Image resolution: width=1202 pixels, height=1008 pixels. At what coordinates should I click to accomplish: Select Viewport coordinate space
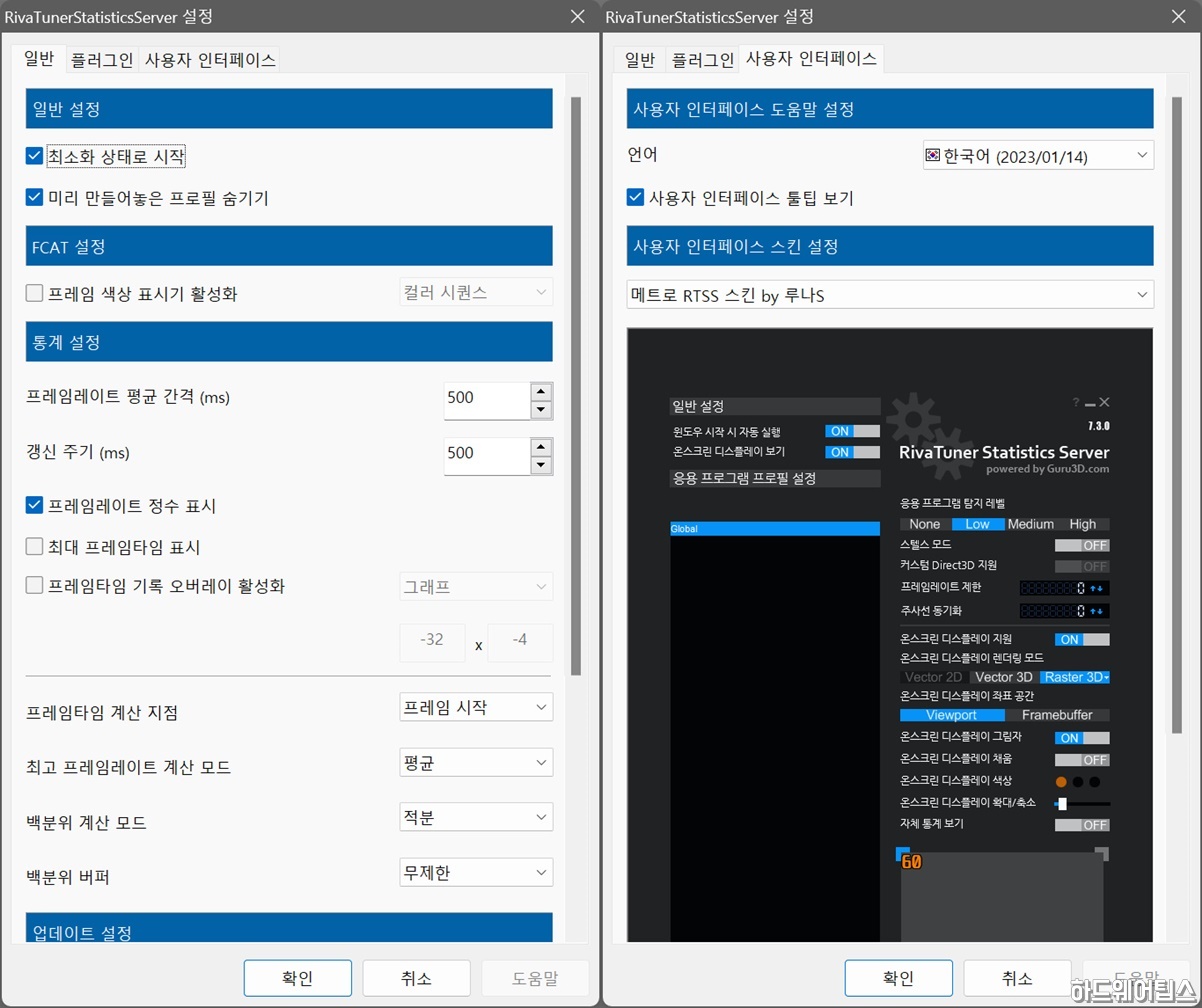[952, 715]
